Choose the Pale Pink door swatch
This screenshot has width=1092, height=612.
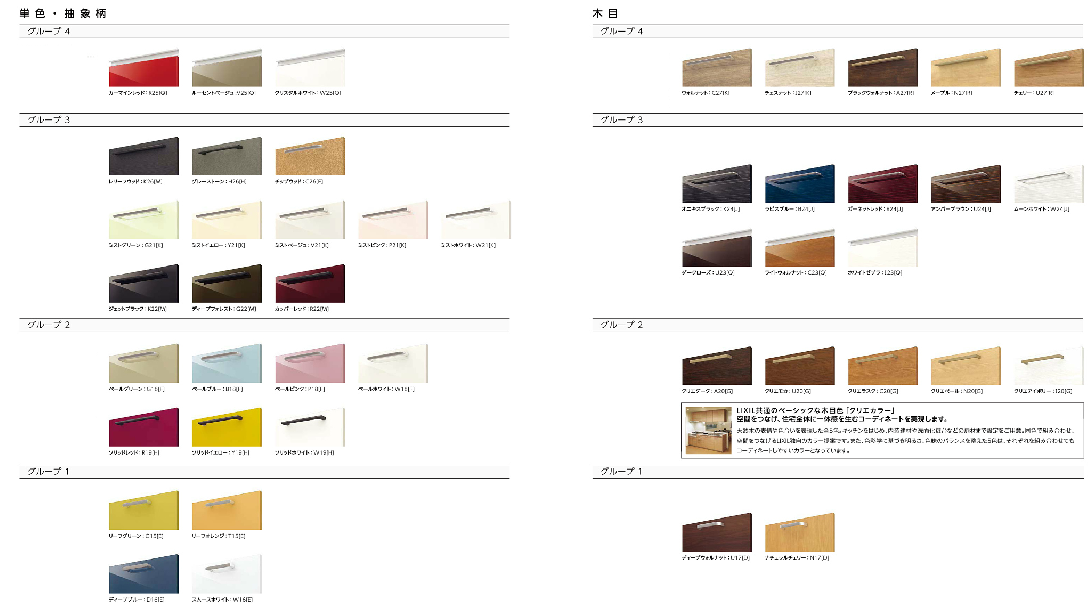point(310,364)
